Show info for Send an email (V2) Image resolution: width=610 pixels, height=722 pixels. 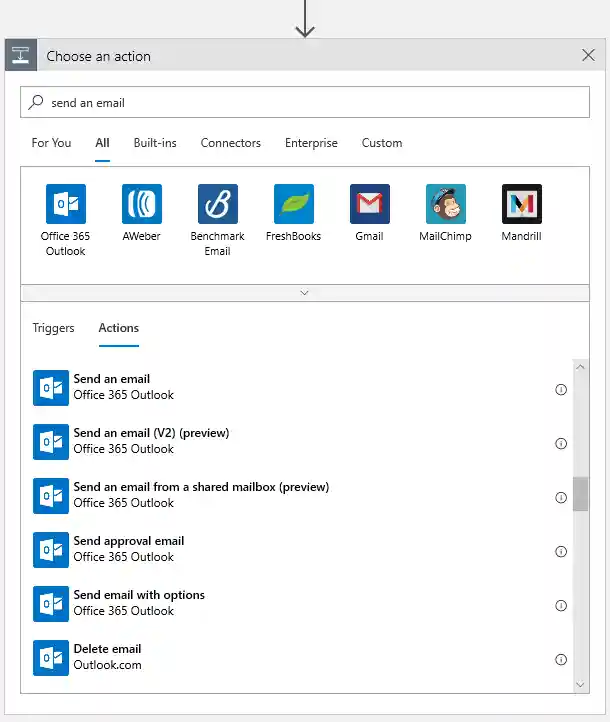tap(561, 443)
